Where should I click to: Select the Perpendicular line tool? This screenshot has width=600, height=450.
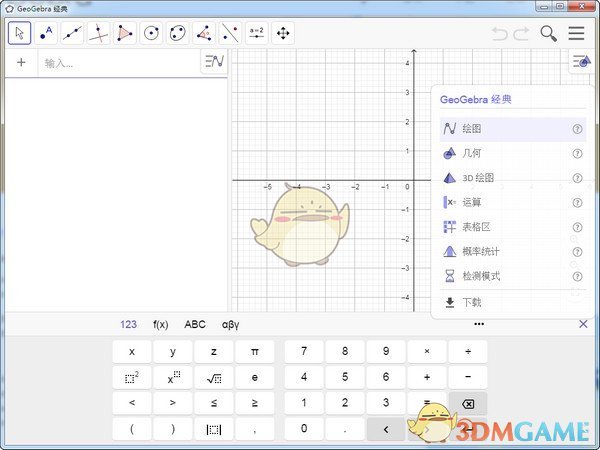click(x=99, y=33)
